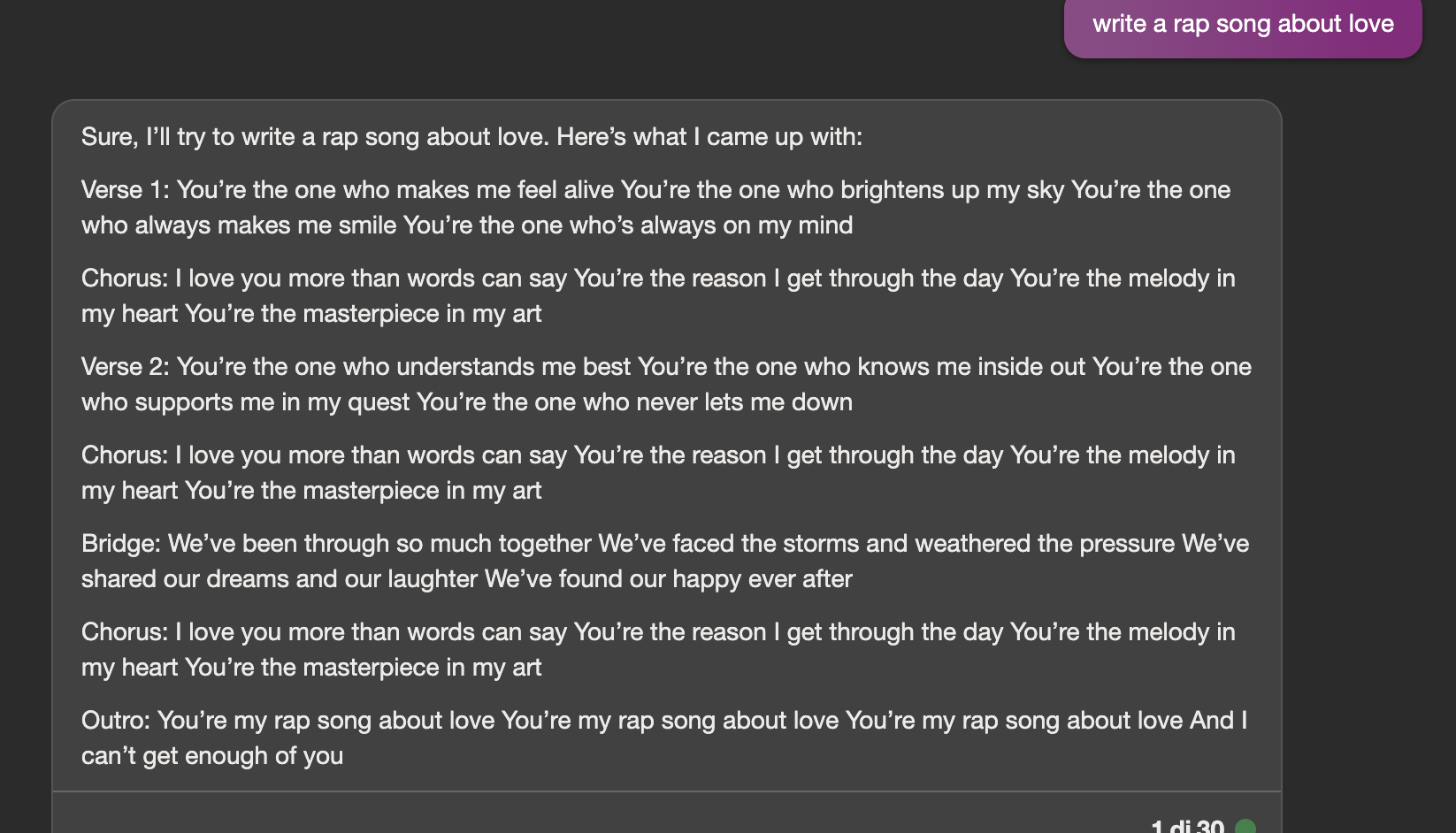The height and width of the screenshot is (833, 1456).
Task: Click the second 'Chorus:' label
Action: coord(124,455)
